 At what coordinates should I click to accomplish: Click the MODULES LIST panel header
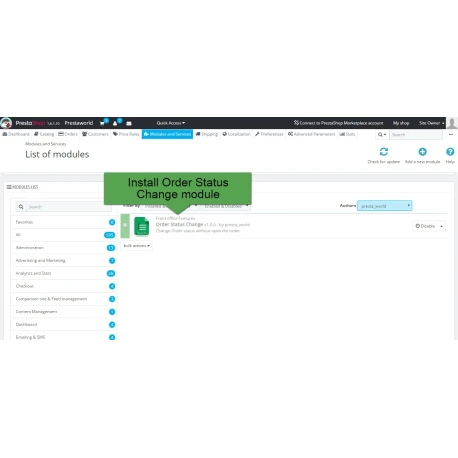pyautogui.click(x=22, y=187)
